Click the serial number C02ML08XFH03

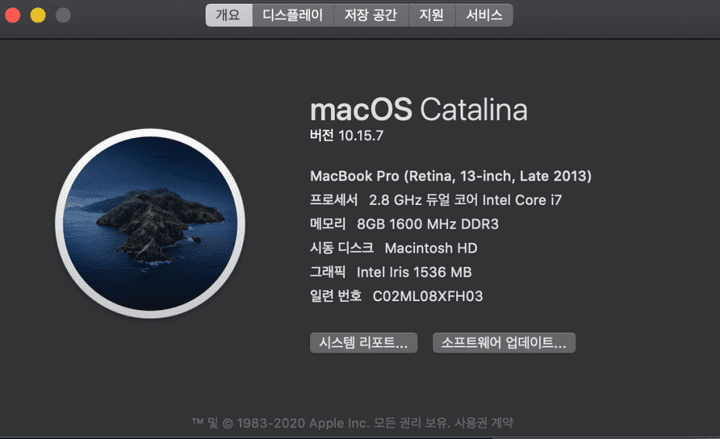pyautogui.click(x=428, y=296)
